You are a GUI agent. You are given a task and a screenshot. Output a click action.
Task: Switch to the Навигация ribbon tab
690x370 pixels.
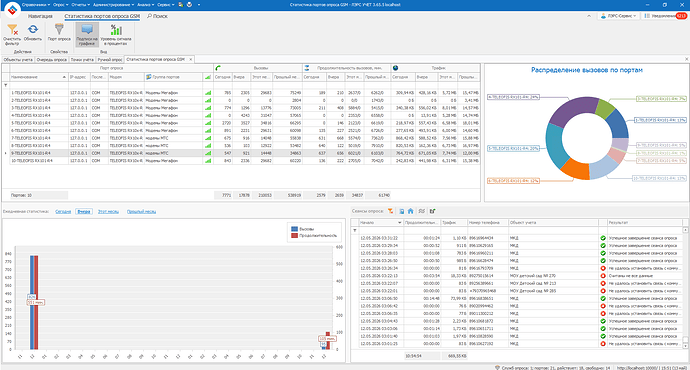pyautogui.click(x=40, y=16)
